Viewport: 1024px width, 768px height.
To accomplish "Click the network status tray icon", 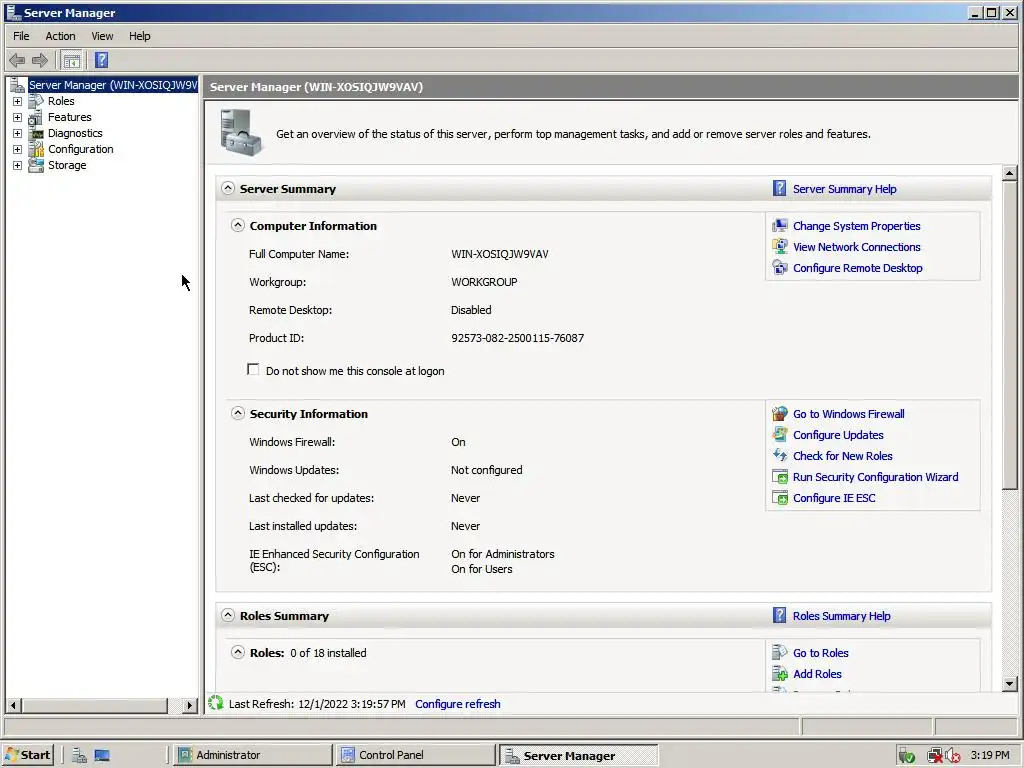I will coord(935,756).
